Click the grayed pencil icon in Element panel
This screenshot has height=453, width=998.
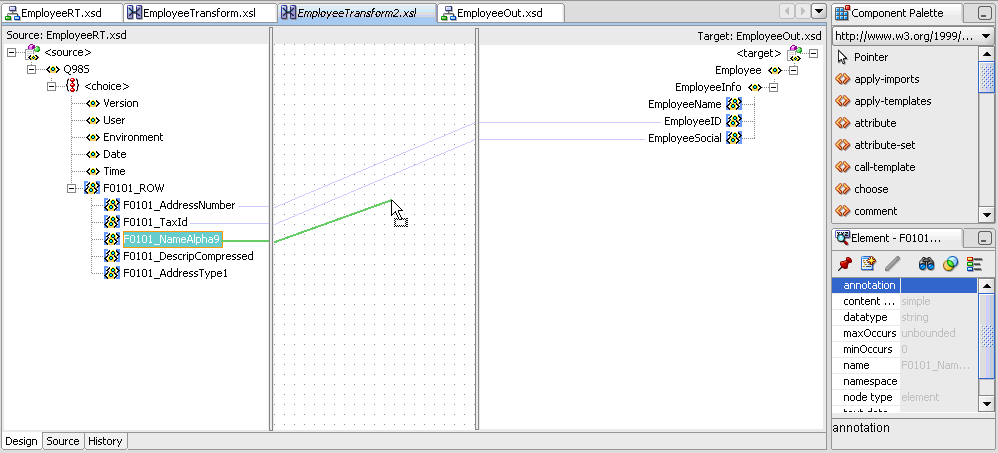point(893,263)
